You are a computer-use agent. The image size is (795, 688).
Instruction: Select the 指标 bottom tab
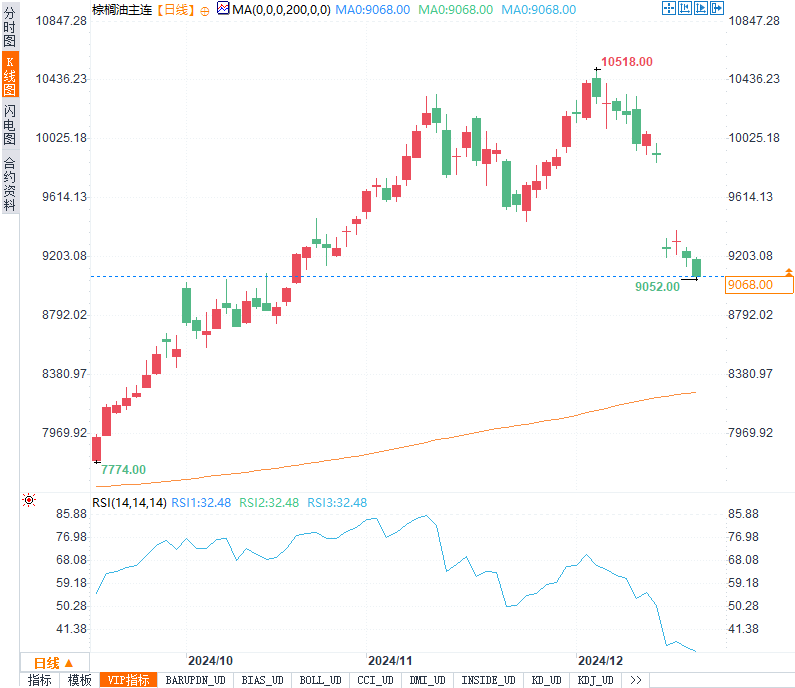40,680
